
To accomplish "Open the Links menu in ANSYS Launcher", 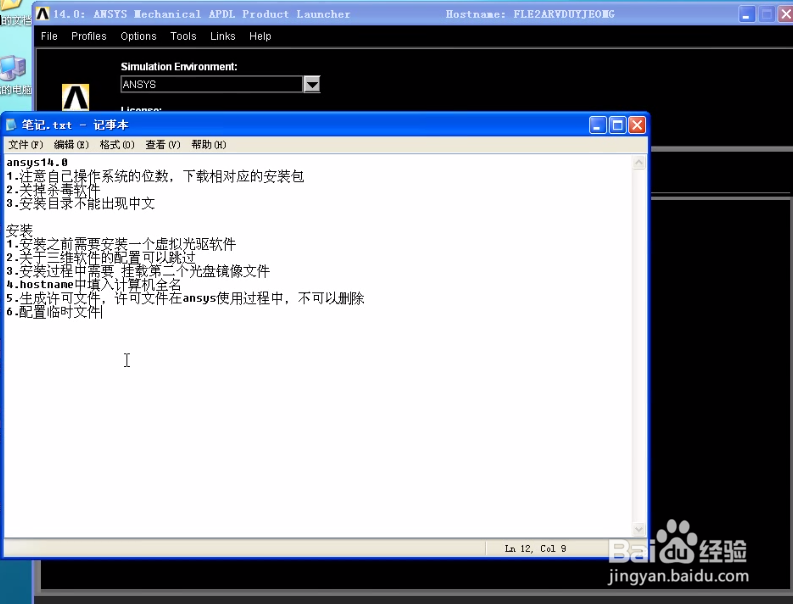I will 223,36.
